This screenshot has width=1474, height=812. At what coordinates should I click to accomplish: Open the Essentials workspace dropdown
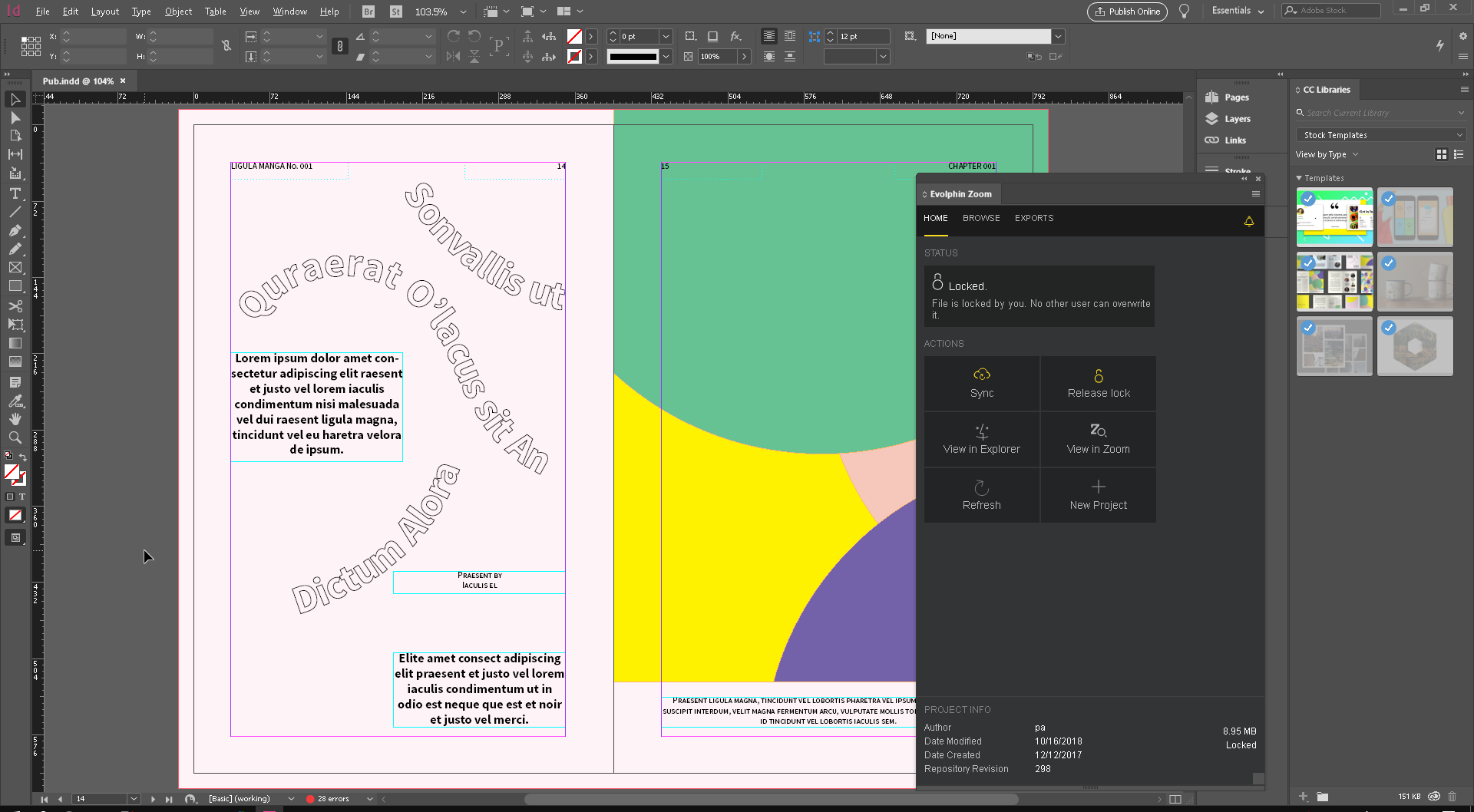click(1238, 11)
